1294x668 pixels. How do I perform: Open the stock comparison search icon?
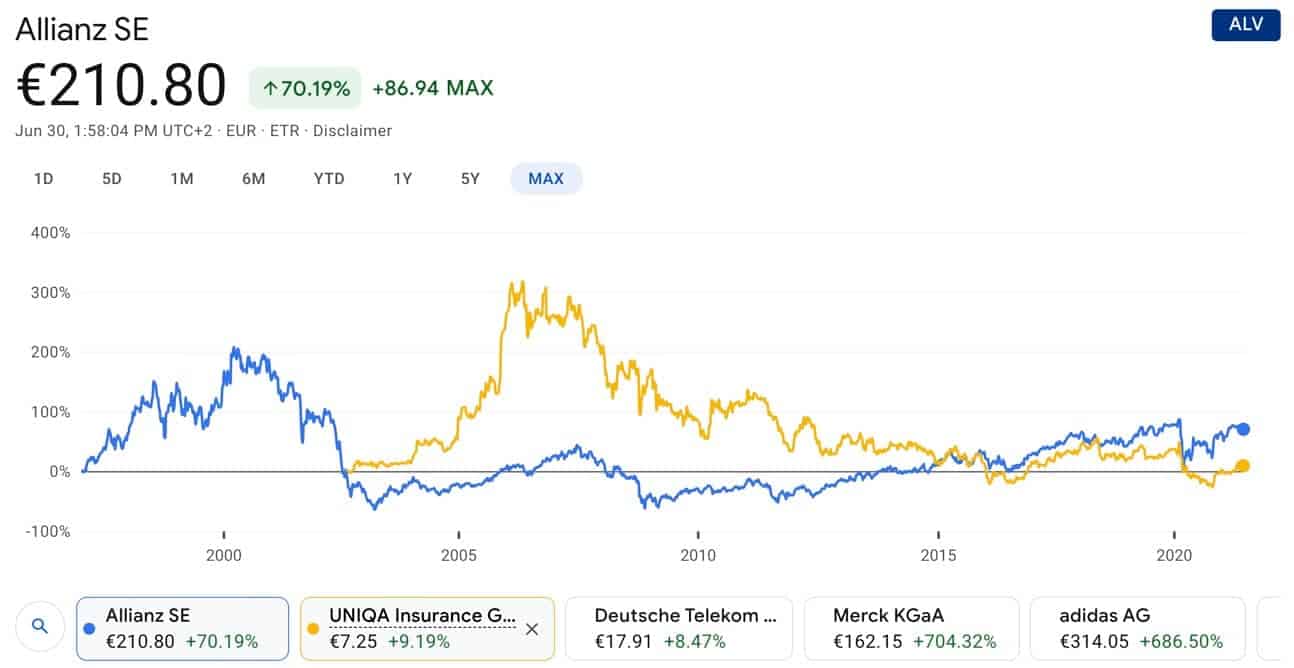[x=40, y=627]
